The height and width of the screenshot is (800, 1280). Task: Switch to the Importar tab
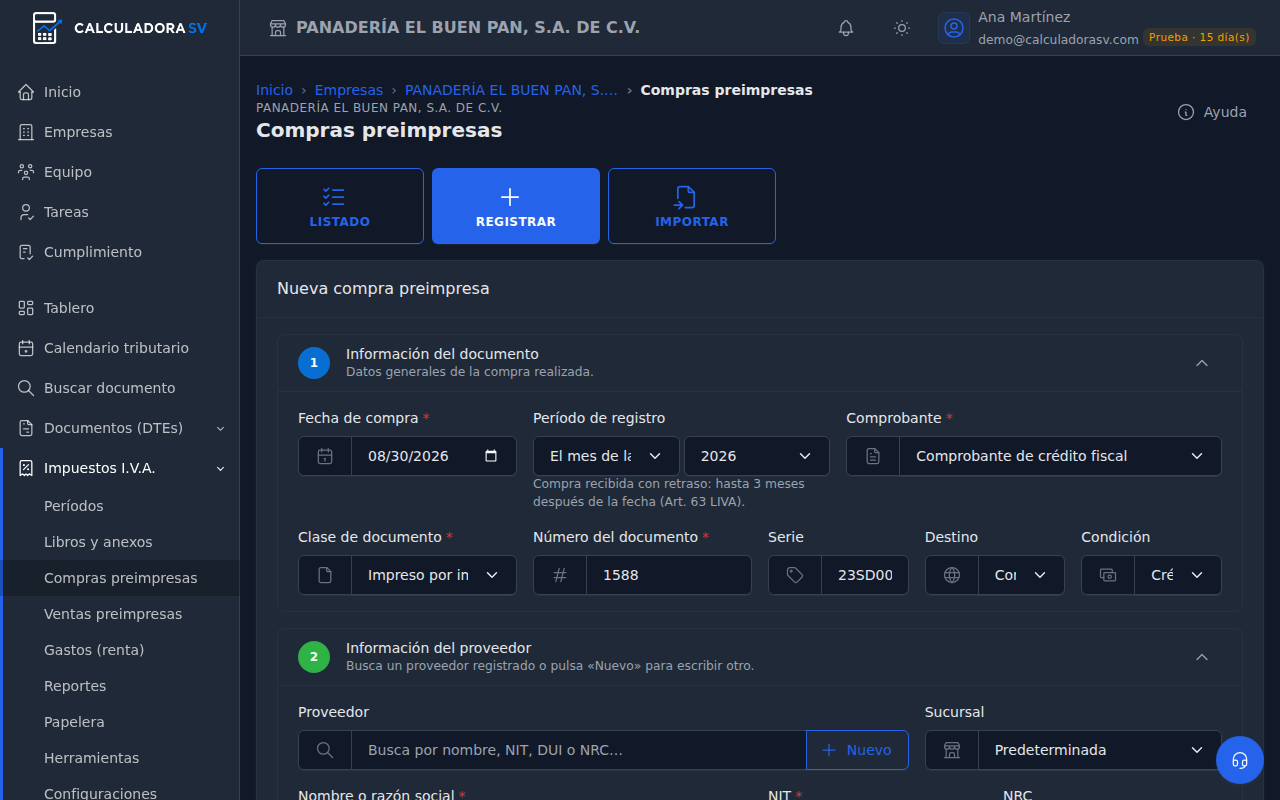pos(692,206)
